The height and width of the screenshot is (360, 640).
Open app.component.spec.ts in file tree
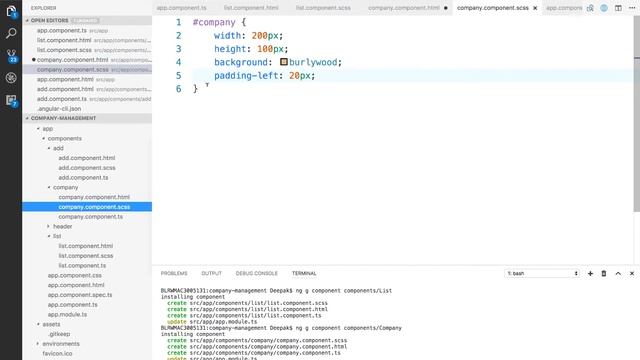[80, 295]
